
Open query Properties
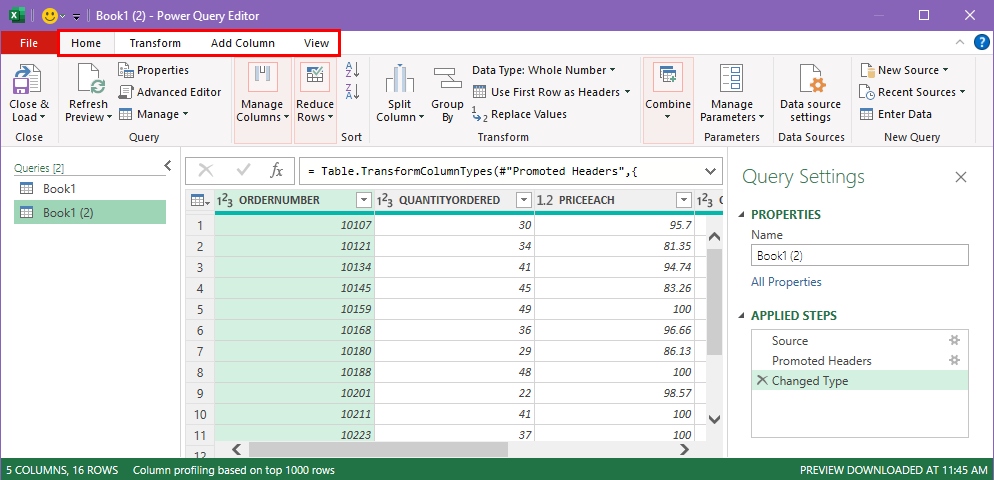153,70
